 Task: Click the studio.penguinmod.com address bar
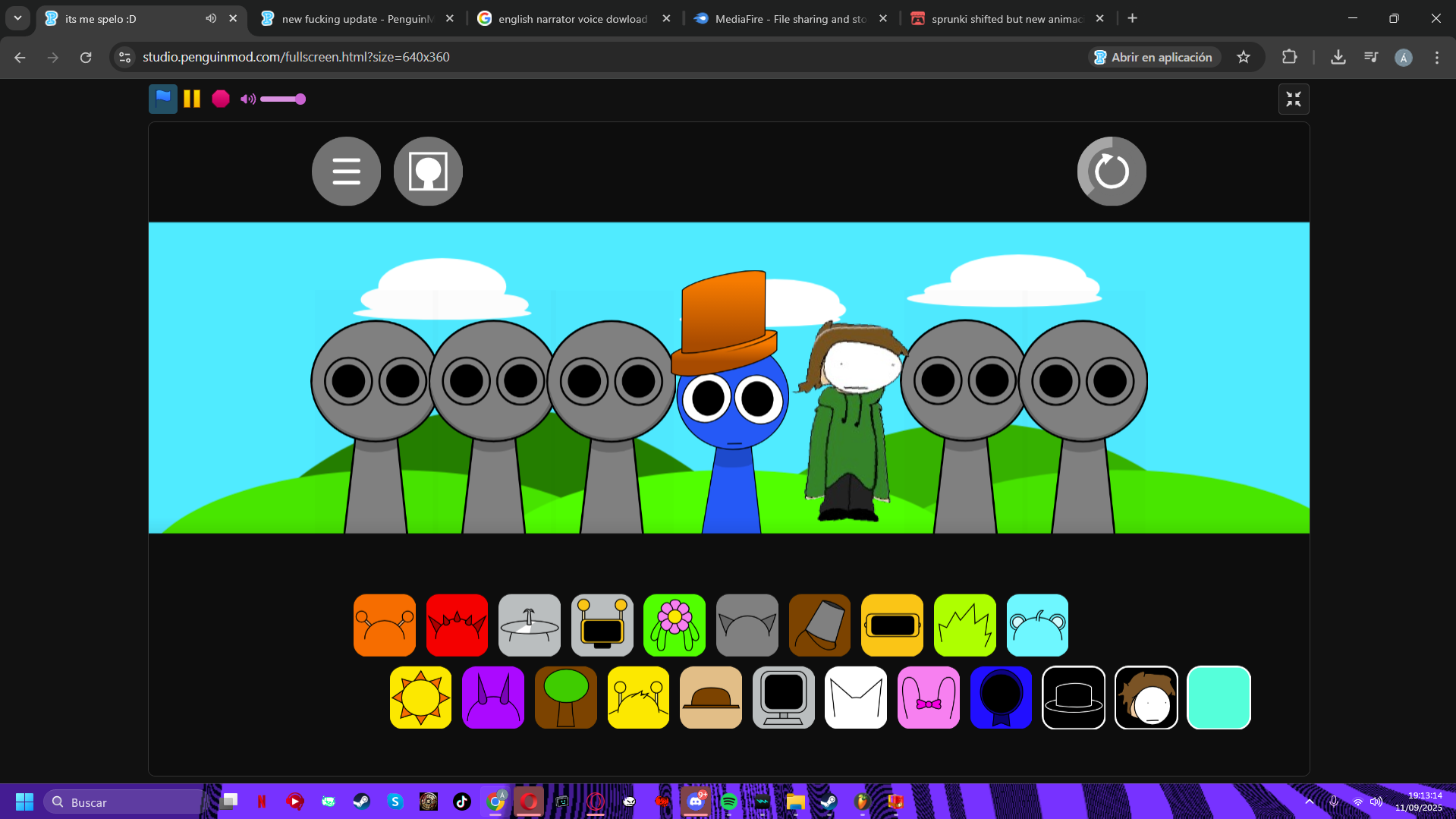pos(599,57)
